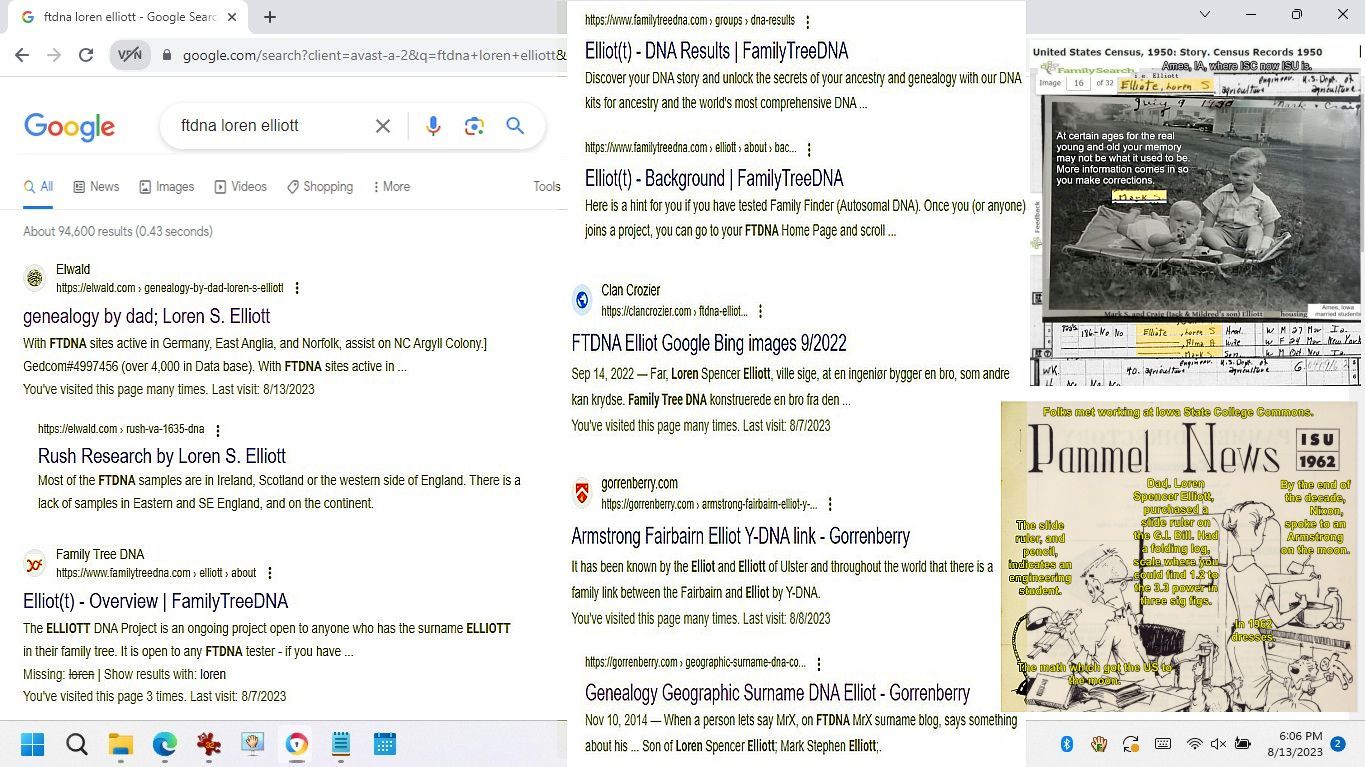Viewport: 1365px width, 767px height.
Task: Open the Notepad taskbar icon
Action: tap(341, 744)
